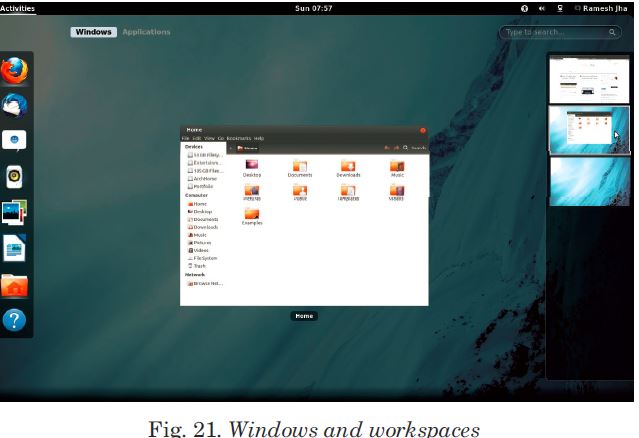Select Portfolio device in sidebar

(x=201, y=186)
